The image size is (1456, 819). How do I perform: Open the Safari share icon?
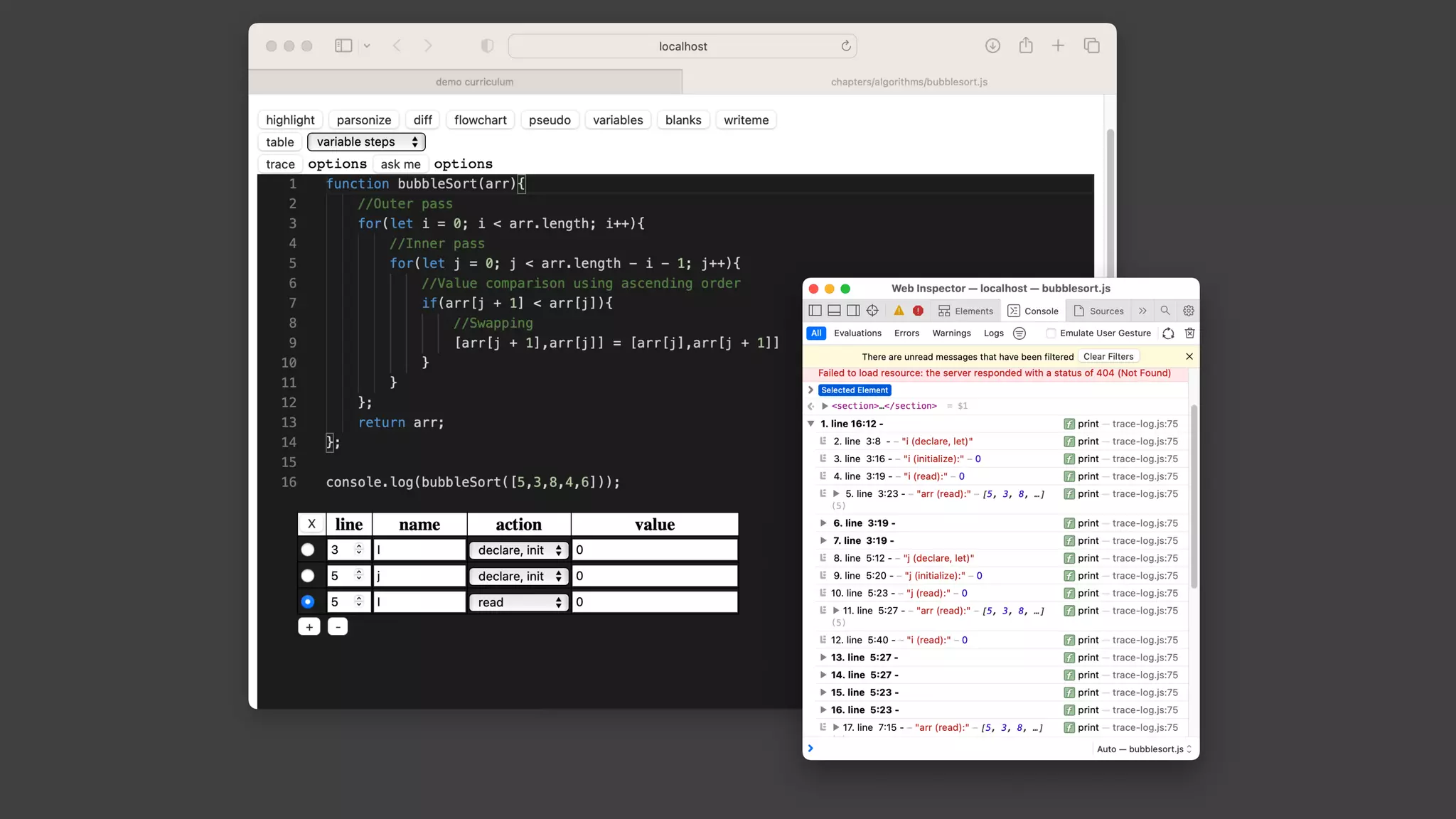point(1025,45)
